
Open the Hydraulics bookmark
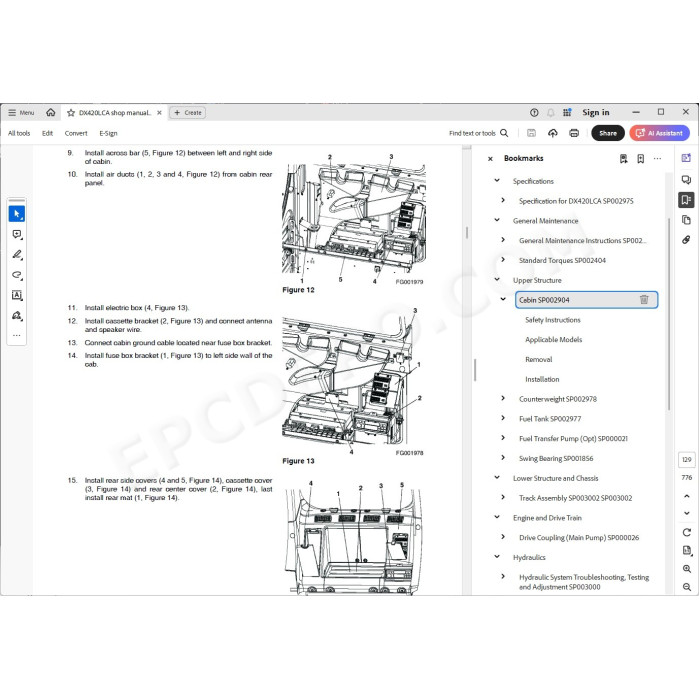coord(529,557)
